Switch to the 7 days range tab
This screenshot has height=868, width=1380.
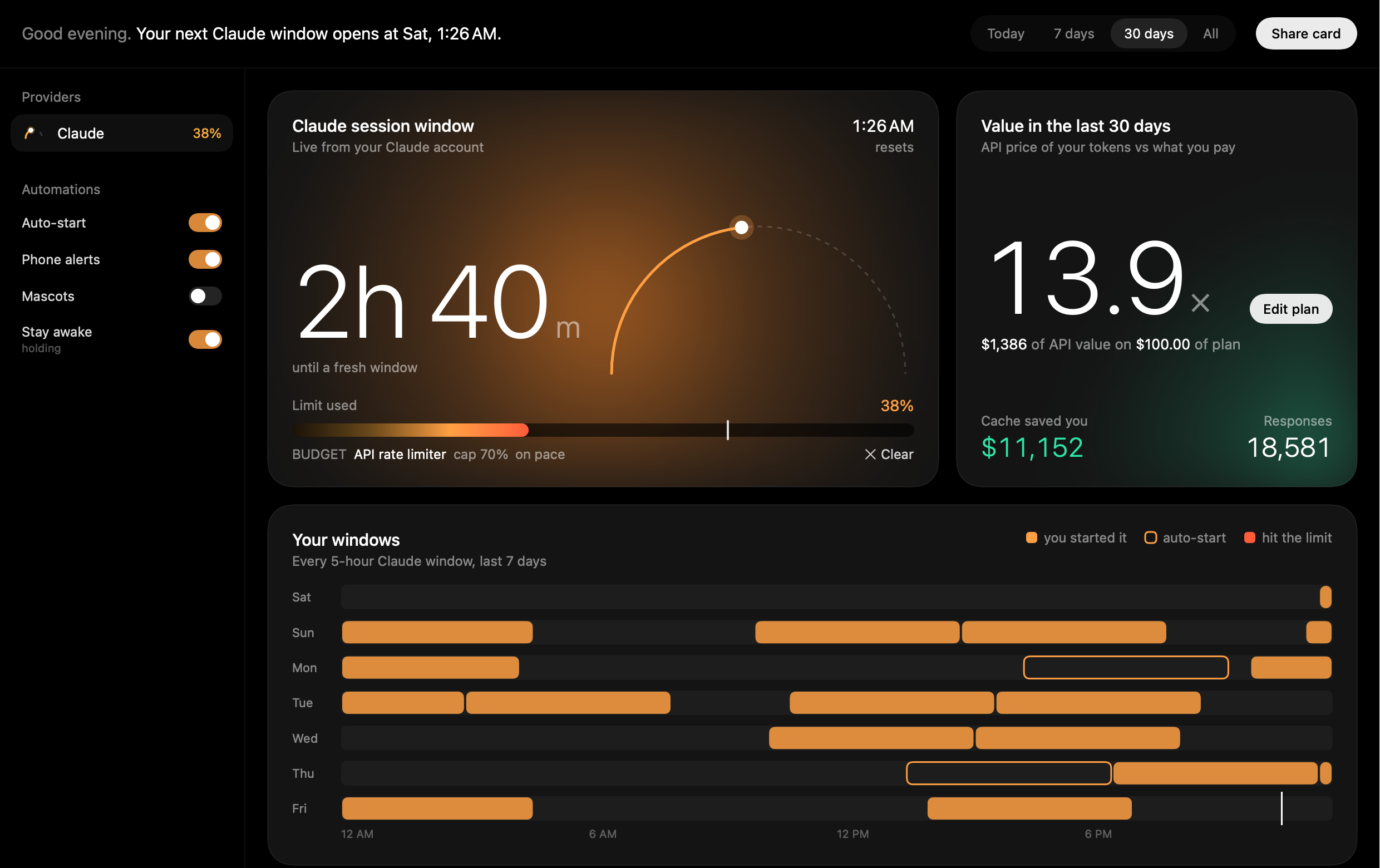click(1073, 34)
